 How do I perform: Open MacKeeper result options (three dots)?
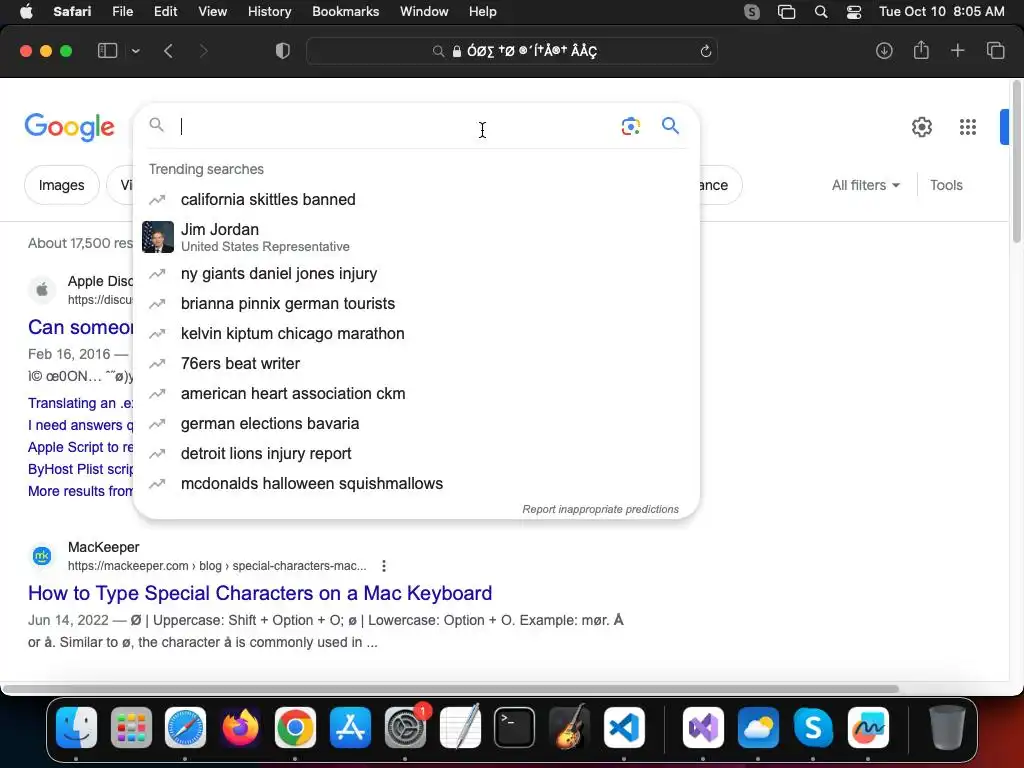click(384, 566)
